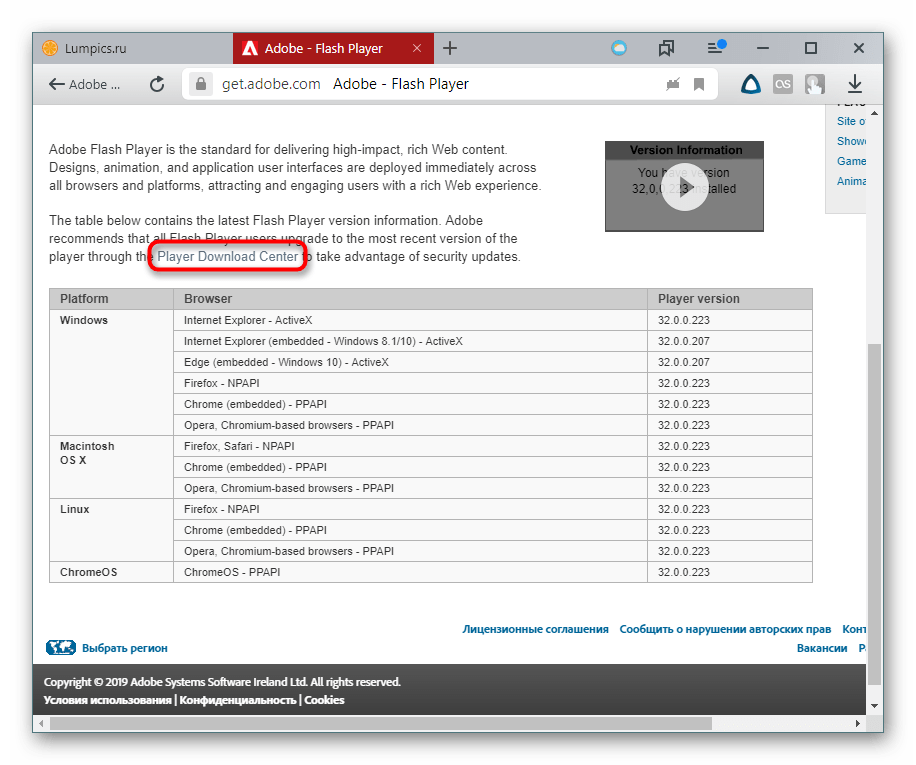Open 'Game' sidebar link

pyautogui.click(x=851, y=161)
